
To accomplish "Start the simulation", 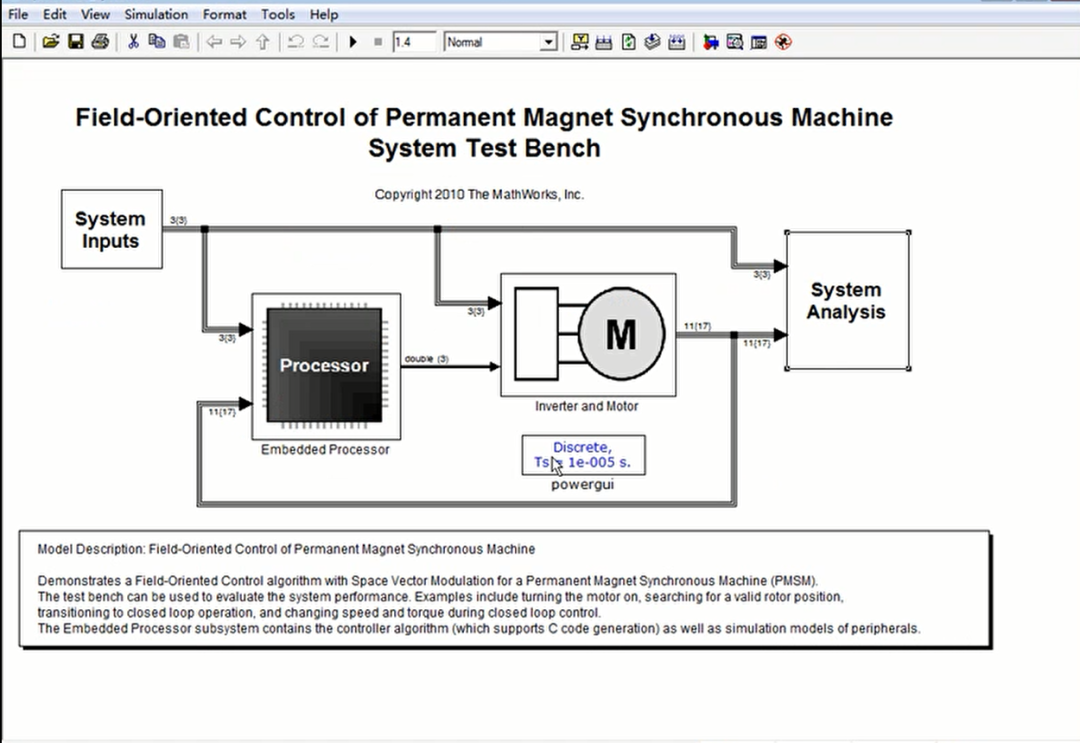I will pyautogui.click(x=353, y=42).
